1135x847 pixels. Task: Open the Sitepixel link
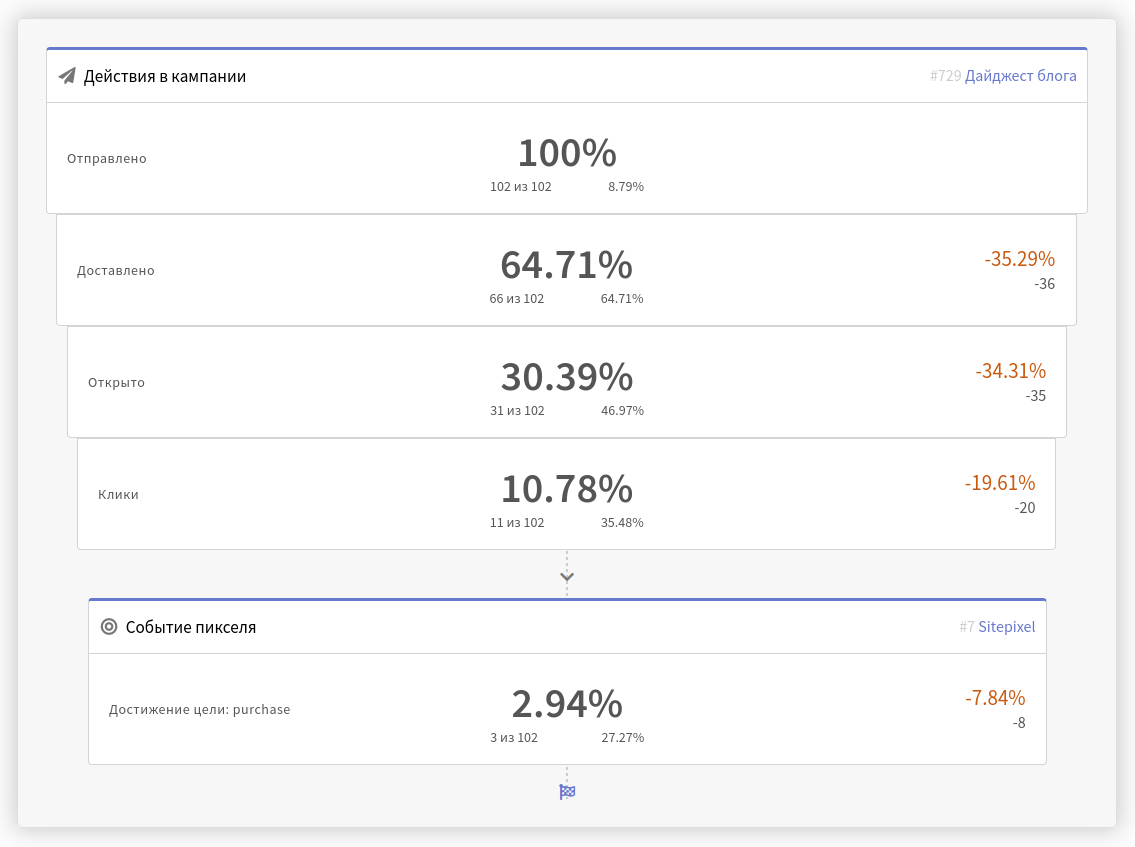coord(1006,627)
